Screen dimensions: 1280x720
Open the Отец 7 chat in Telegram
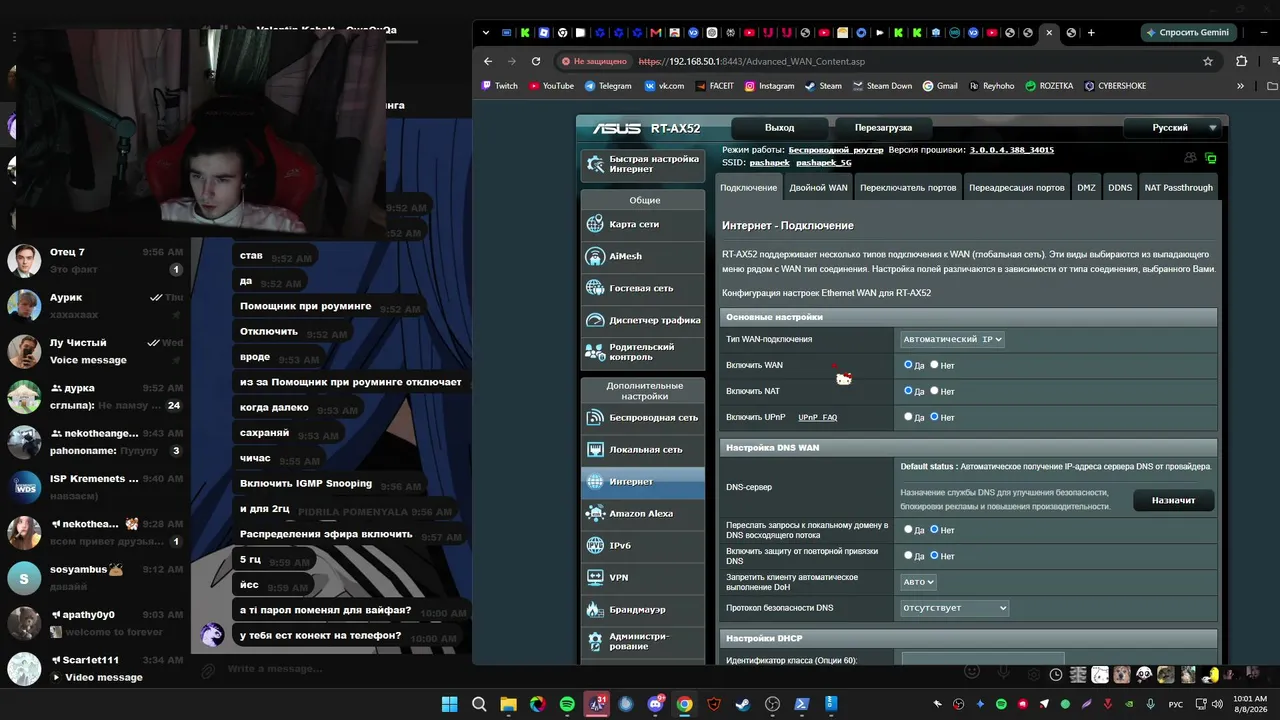(95, 261)
